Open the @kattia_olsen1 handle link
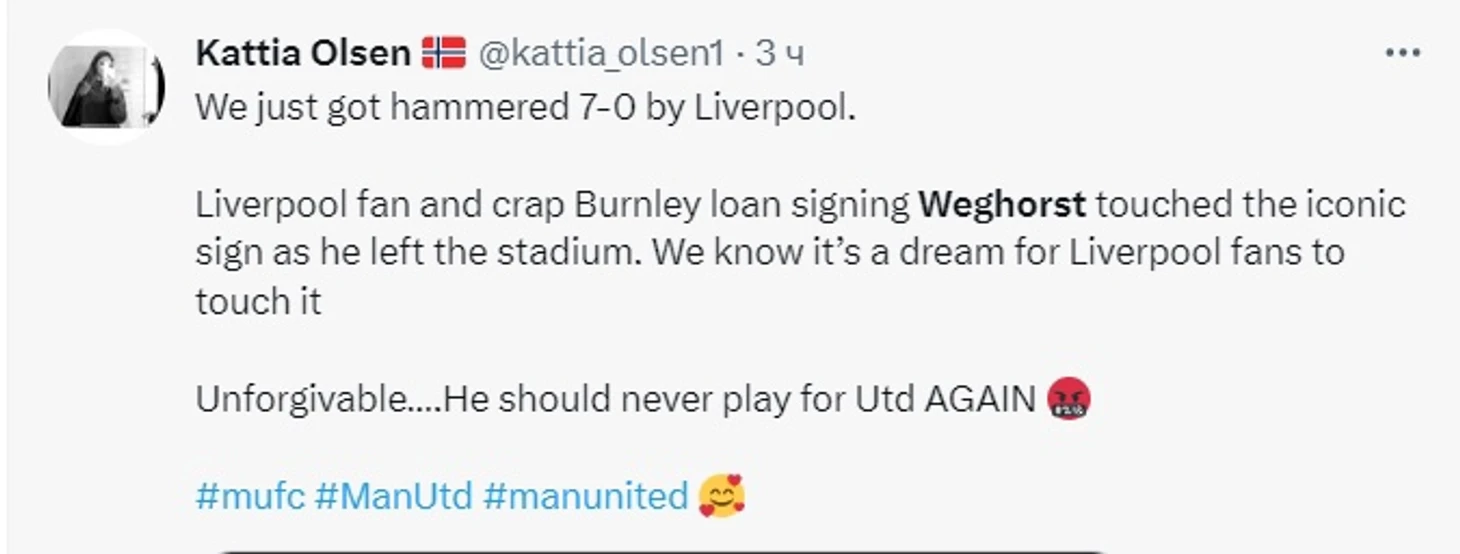 pyautogui.click(x=602, y=54)
